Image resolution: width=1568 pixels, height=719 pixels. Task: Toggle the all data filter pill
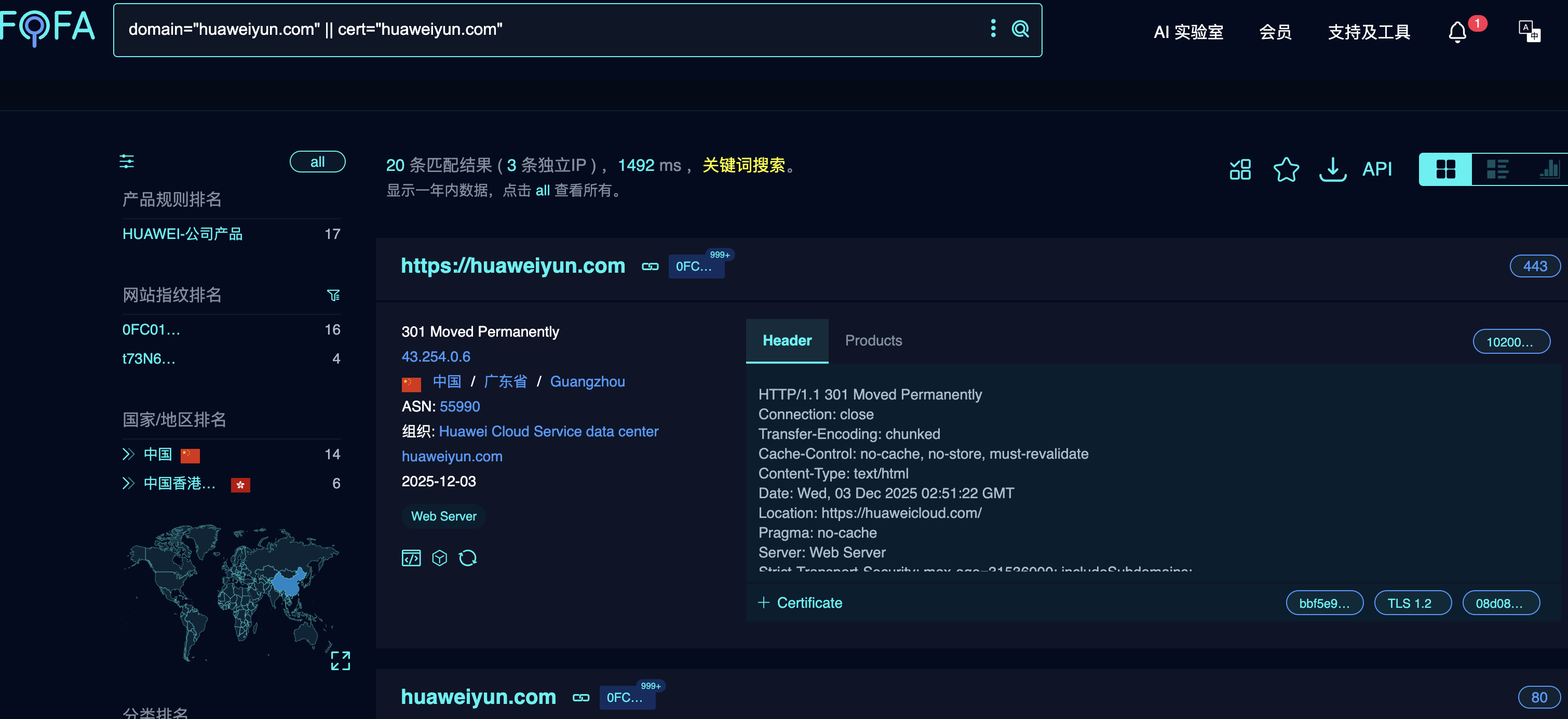pyautogui.click(x=317, y=162)
